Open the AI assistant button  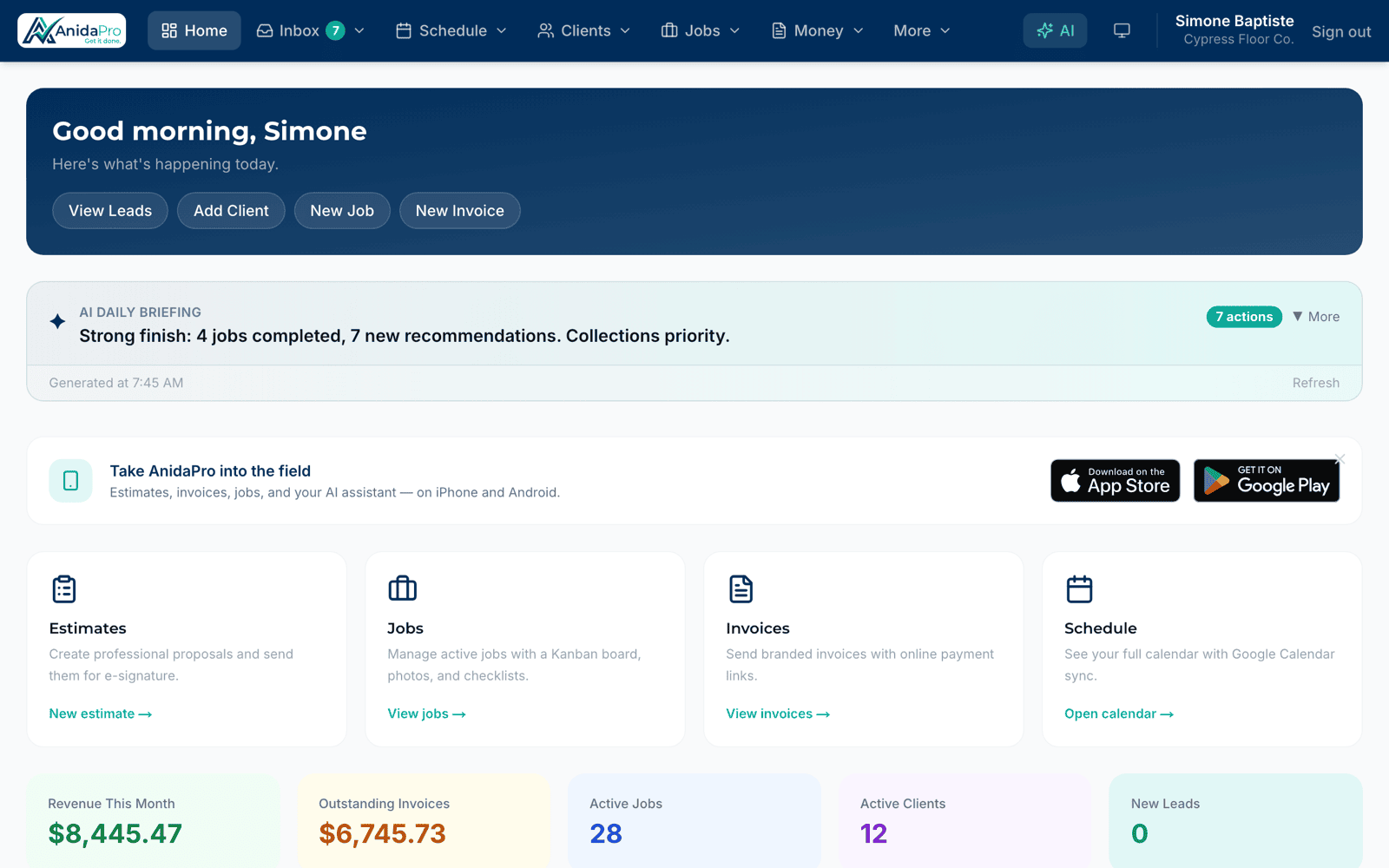coord(1055,30)
